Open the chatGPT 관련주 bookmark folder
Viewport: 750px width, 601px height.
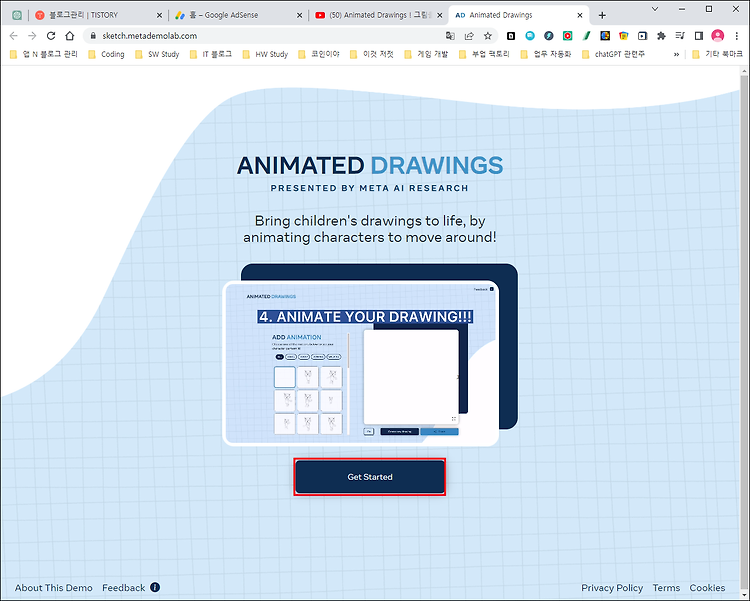pyautogui.click(x=613, y=55)
